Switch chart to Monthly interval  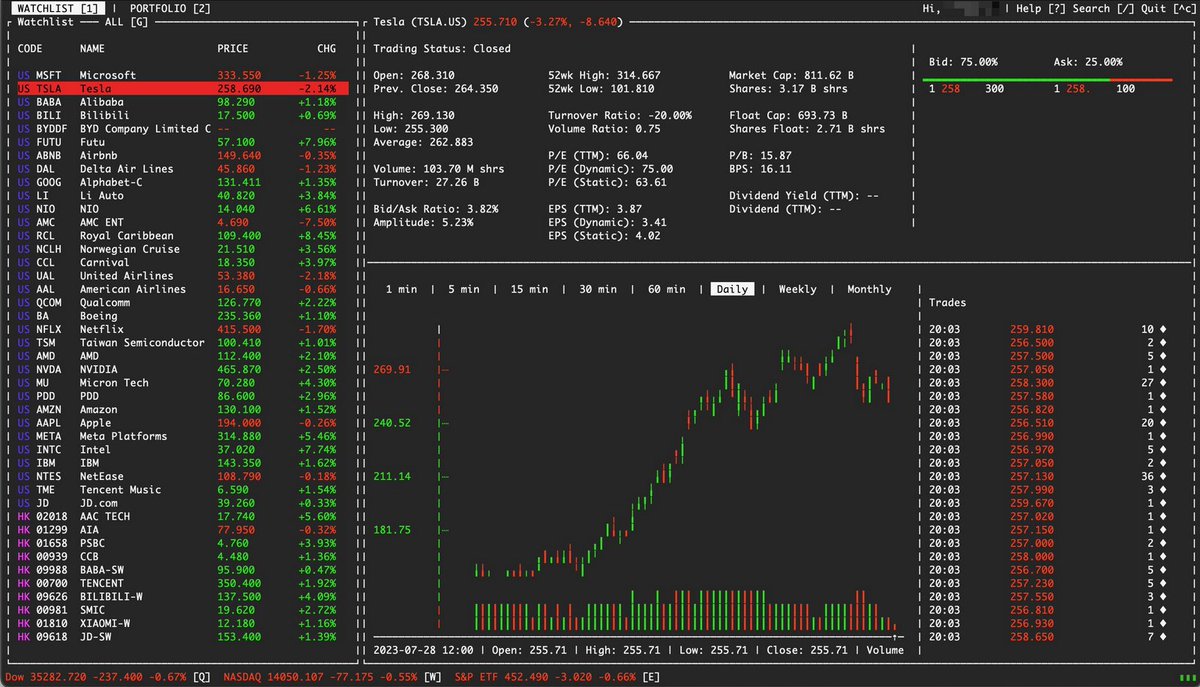tap(869, 289)
